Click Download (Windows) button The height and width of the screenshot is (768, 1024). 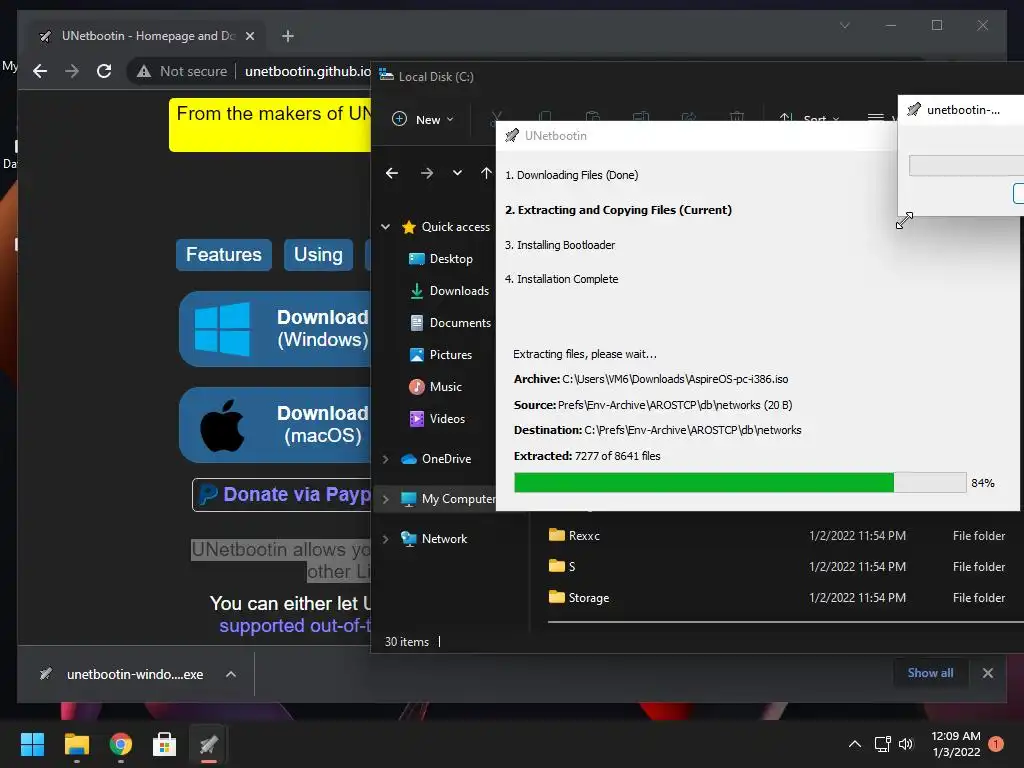pyautogui.click(x=275, y=328)
